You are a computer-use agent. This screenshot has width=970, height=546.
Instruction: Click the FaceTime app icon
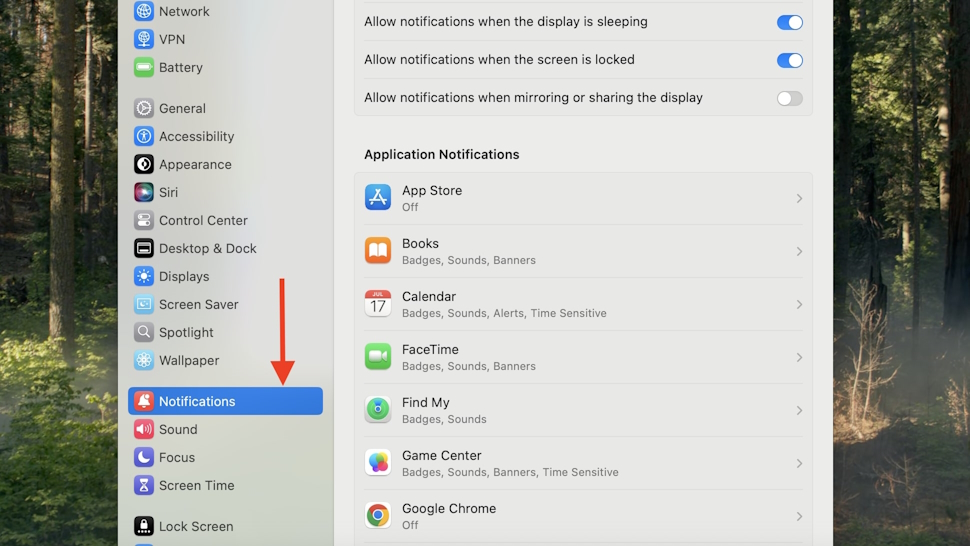[x=377, y=356]
